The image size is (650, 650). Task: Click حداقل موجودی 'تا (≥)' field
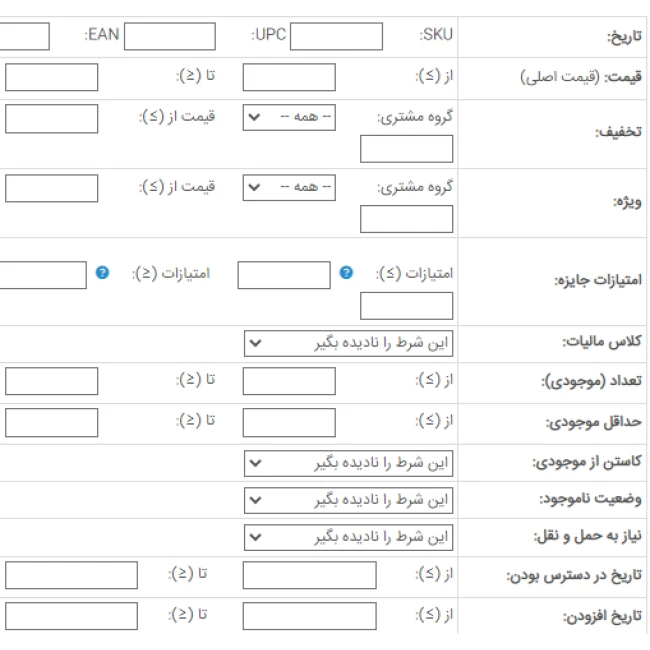point(51,423)
